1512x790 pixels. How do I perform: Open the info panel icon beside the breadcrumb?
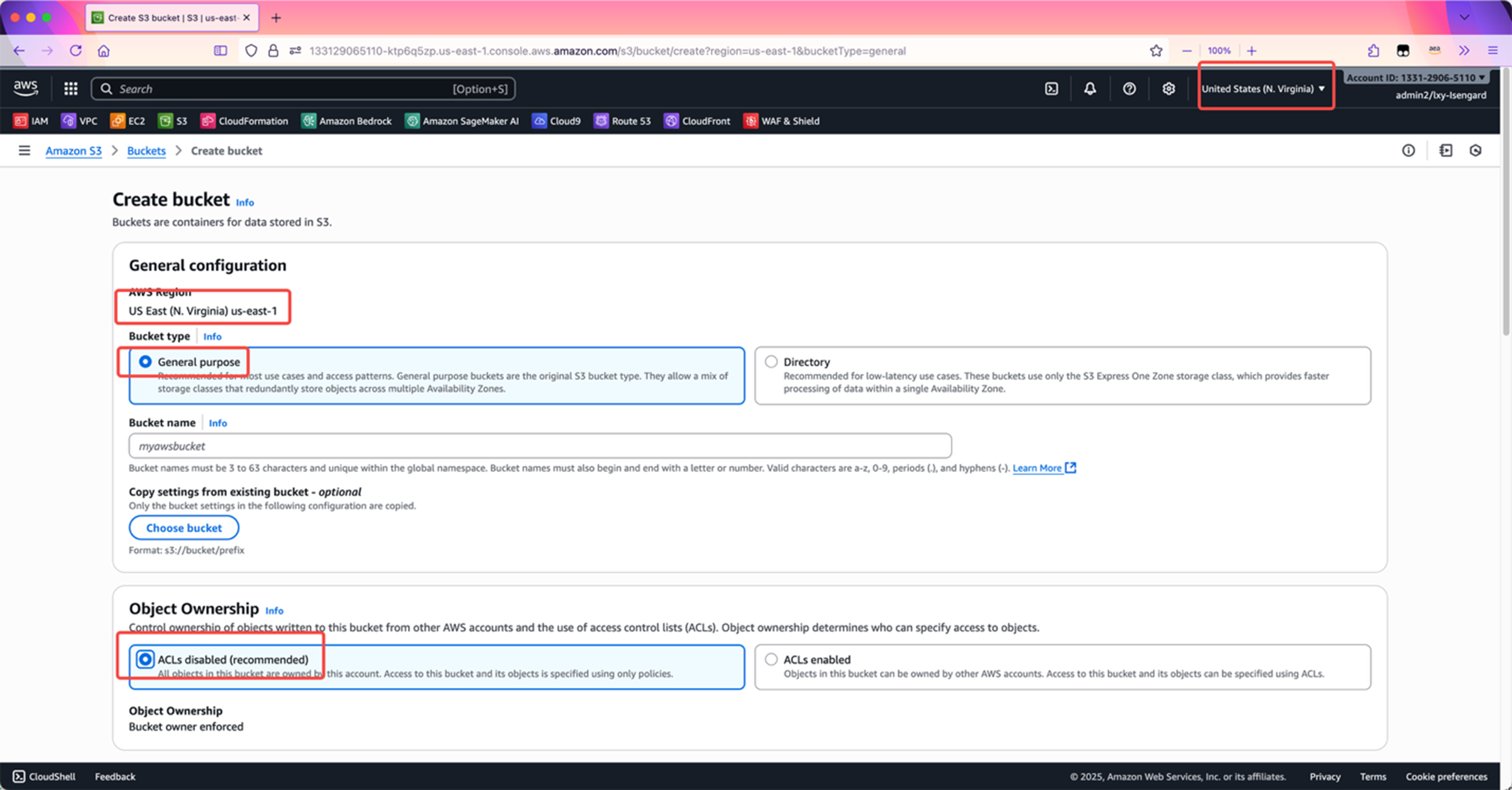(1408, 151)
